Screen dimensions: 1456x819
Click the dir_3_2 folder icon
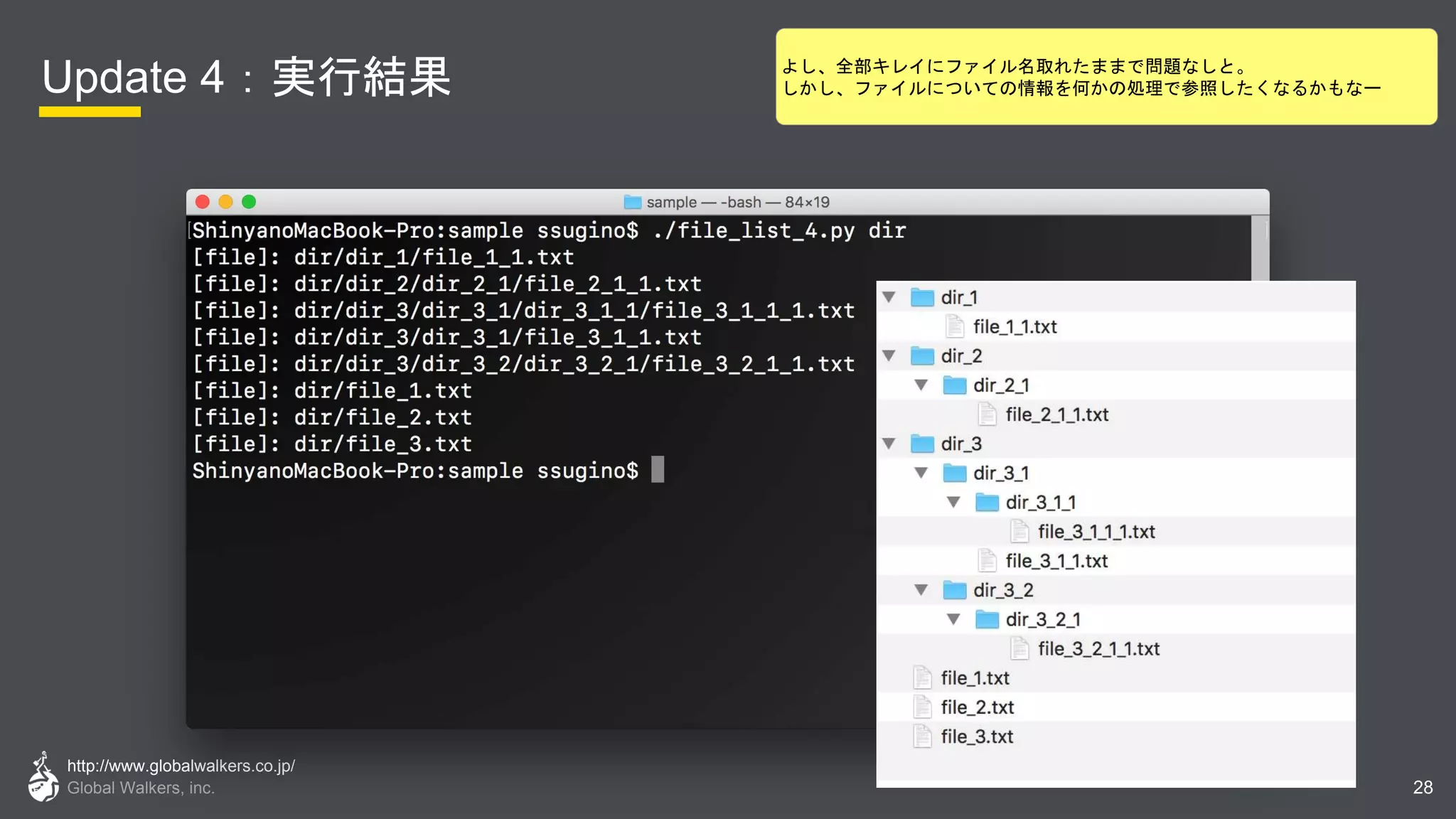click(x=955, y=590)
